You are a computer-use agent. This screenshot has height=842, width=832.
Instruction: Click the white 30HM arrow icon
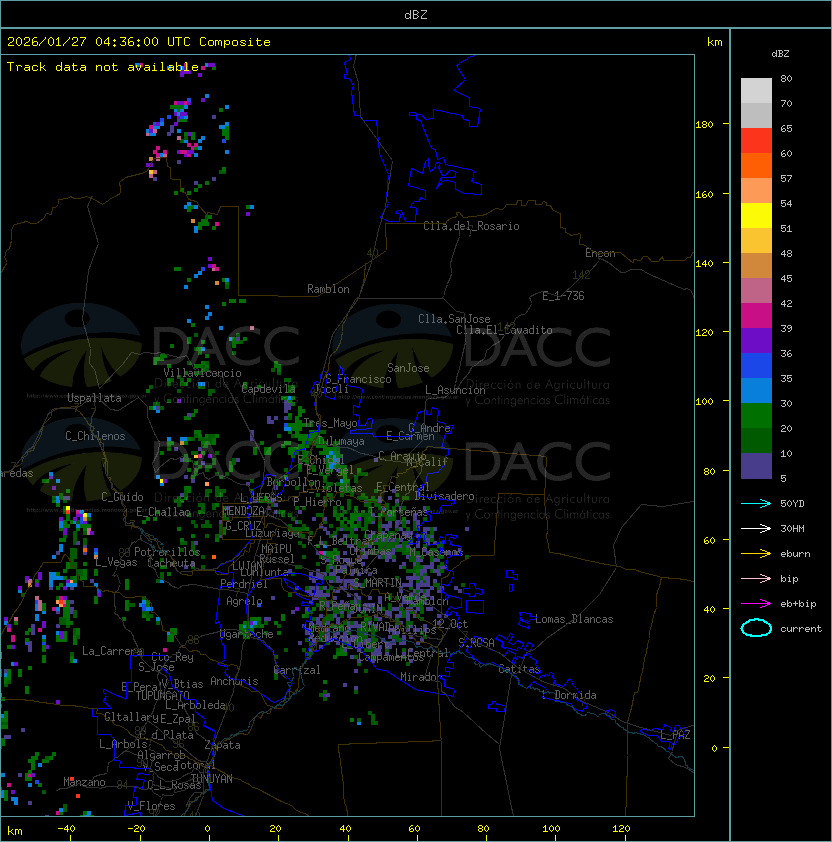click(756, 528)
